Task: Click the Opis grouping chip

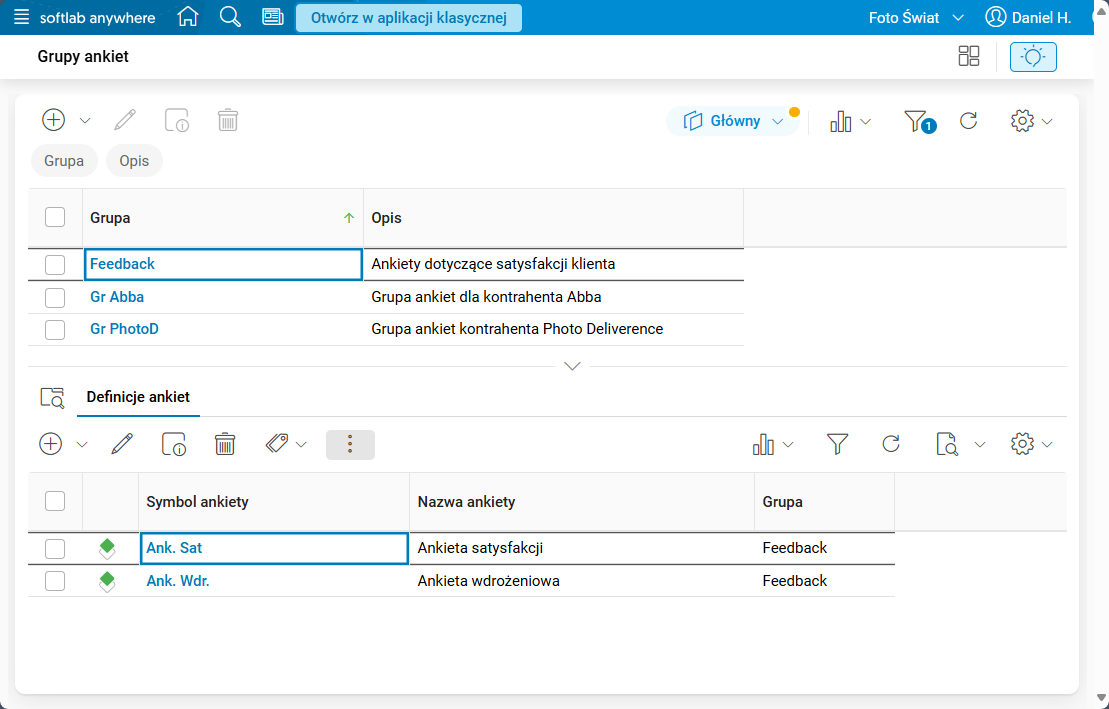Action: click(x=134, y=161)
